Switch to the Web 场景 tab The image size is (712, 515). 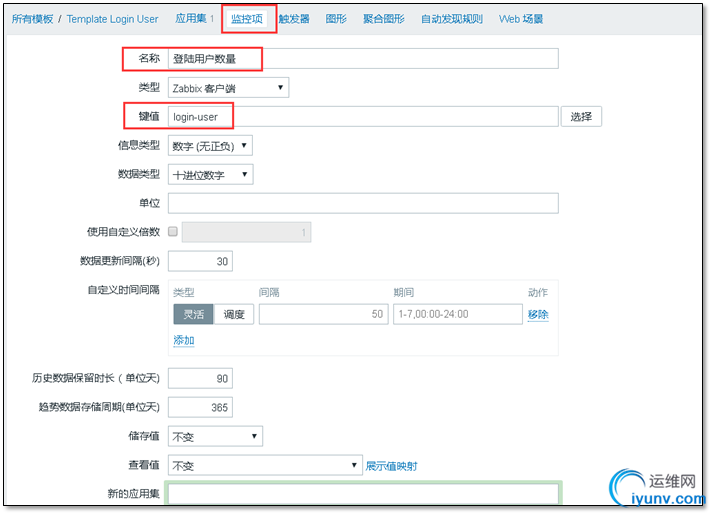pos(521,19)
